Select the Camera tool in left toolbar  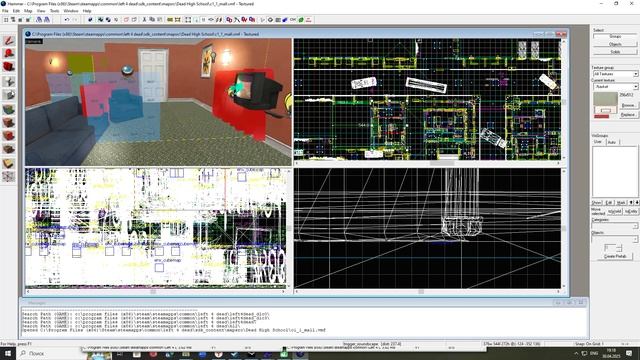point(9,67)
